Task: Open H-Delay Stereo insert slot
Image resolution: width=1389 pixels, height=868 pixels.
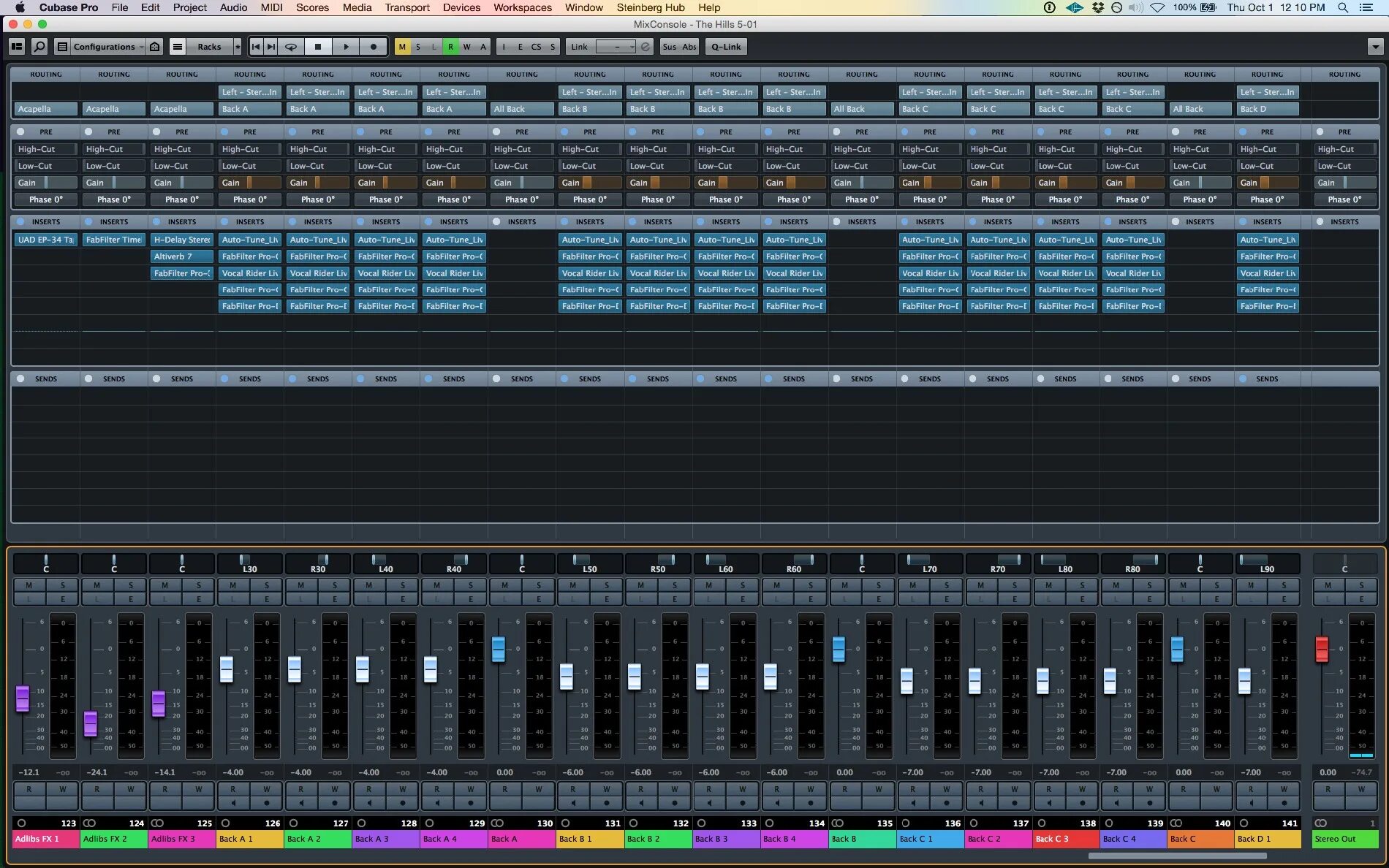Action: tap(182, 240)
